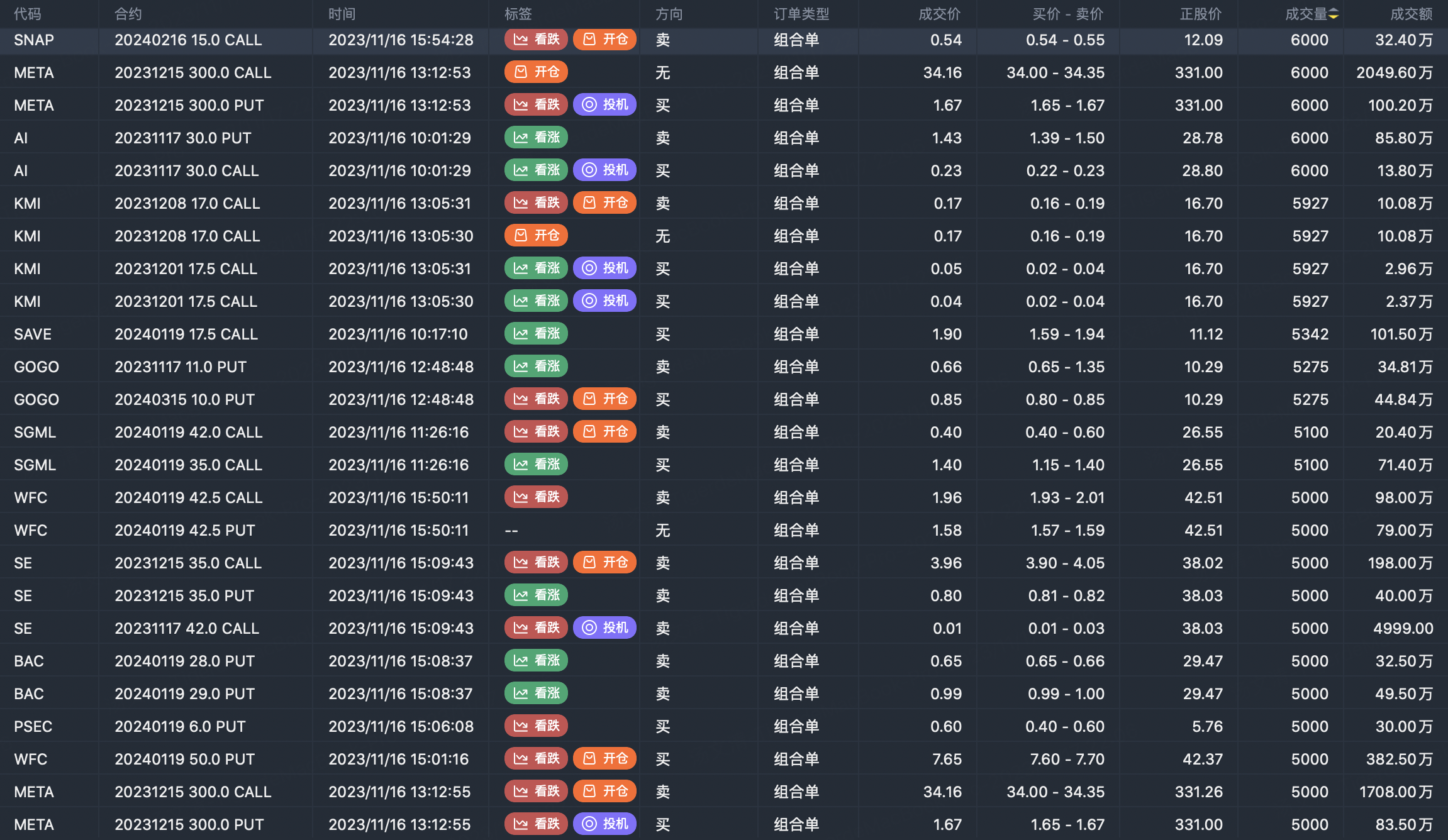
Task: Click the 1708.00万 amount cell
Action: 1396,792
